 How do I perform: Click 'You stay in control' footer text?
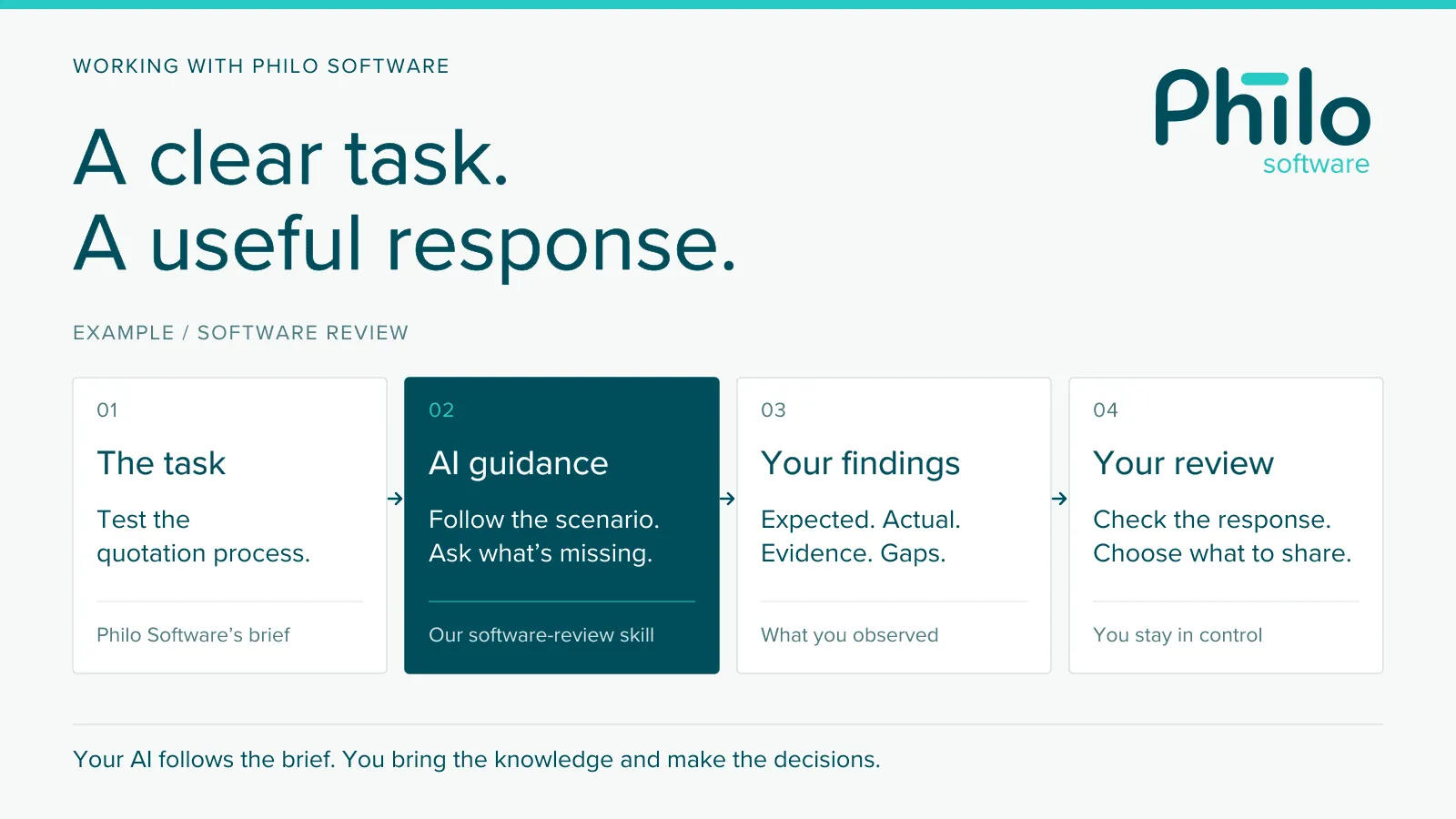[x=1178, y=635]
